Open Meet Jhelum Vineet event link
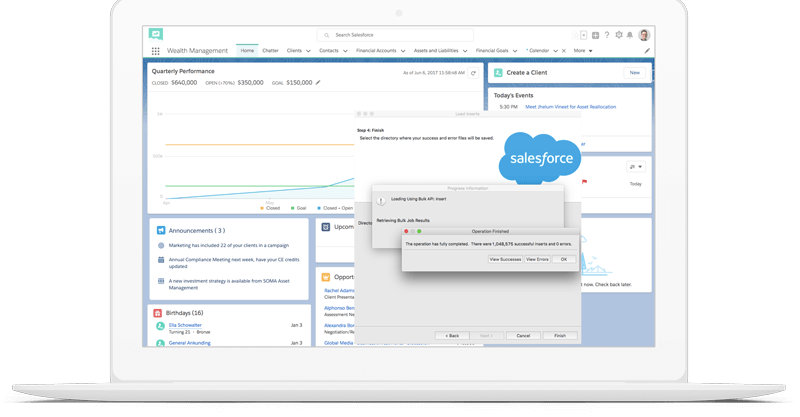Image resolution: width=800 pixels, height=417 pixels. 570,106
